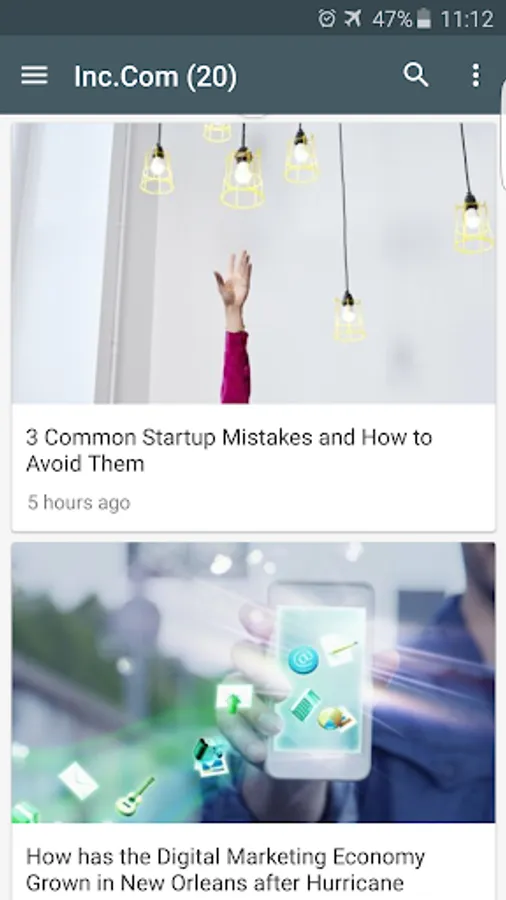Tap the edge panel handle at right
The height and width of the screenshot is (900, 506).
[x=503, y=135]
